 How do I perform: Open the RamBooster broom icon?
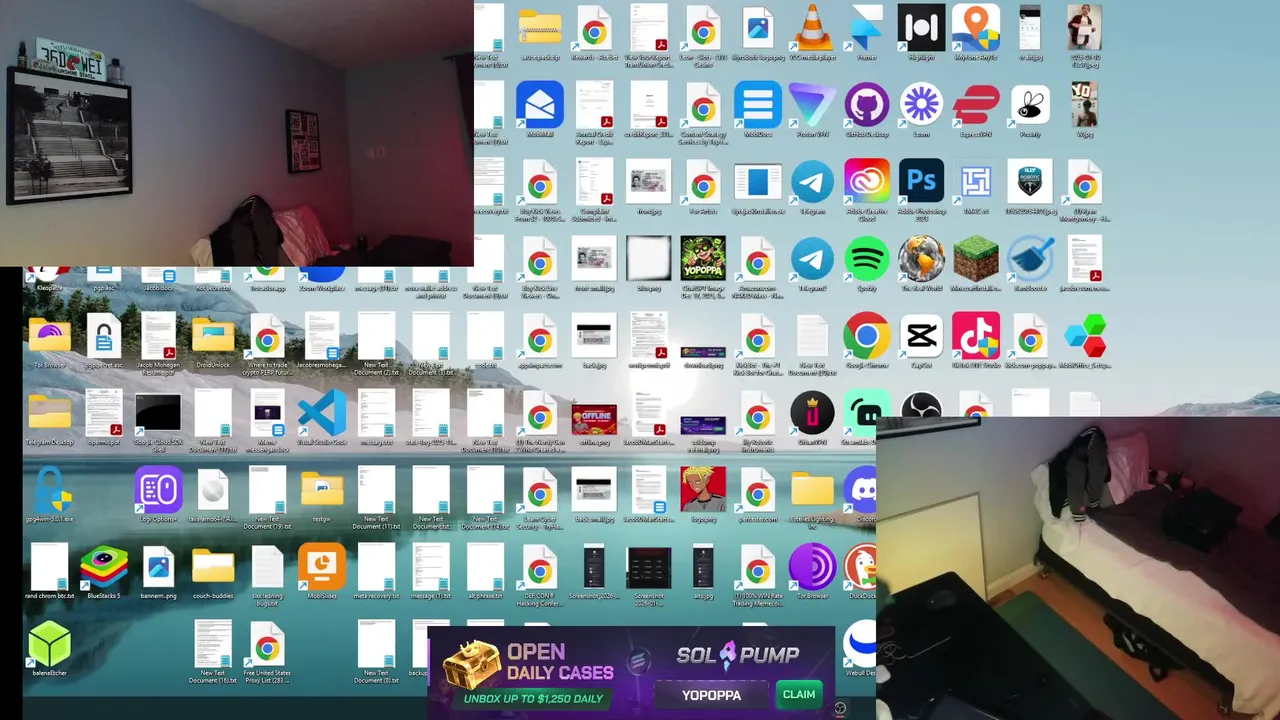pos(1030,260)
